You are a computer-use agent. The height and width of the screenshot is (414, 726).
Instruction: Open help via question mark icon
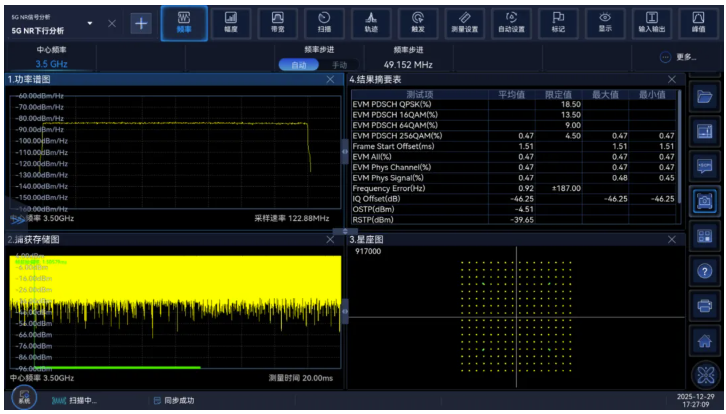(704, 271)
